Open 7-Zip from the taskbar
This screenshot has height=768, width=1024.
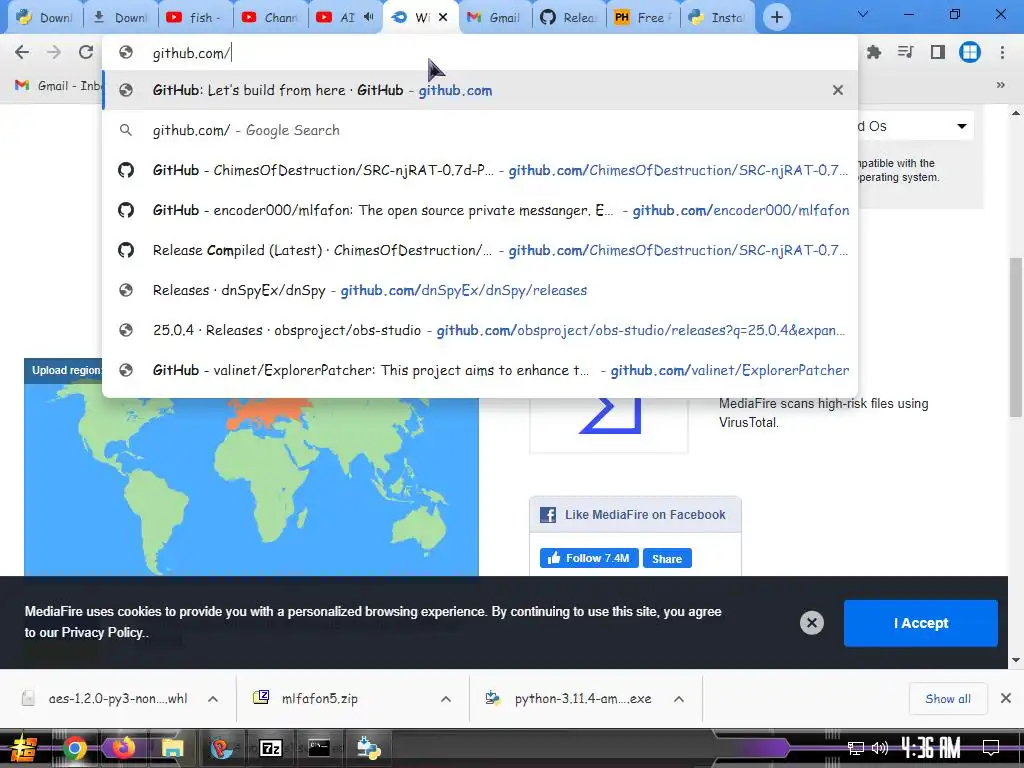(x=270, y=748)
